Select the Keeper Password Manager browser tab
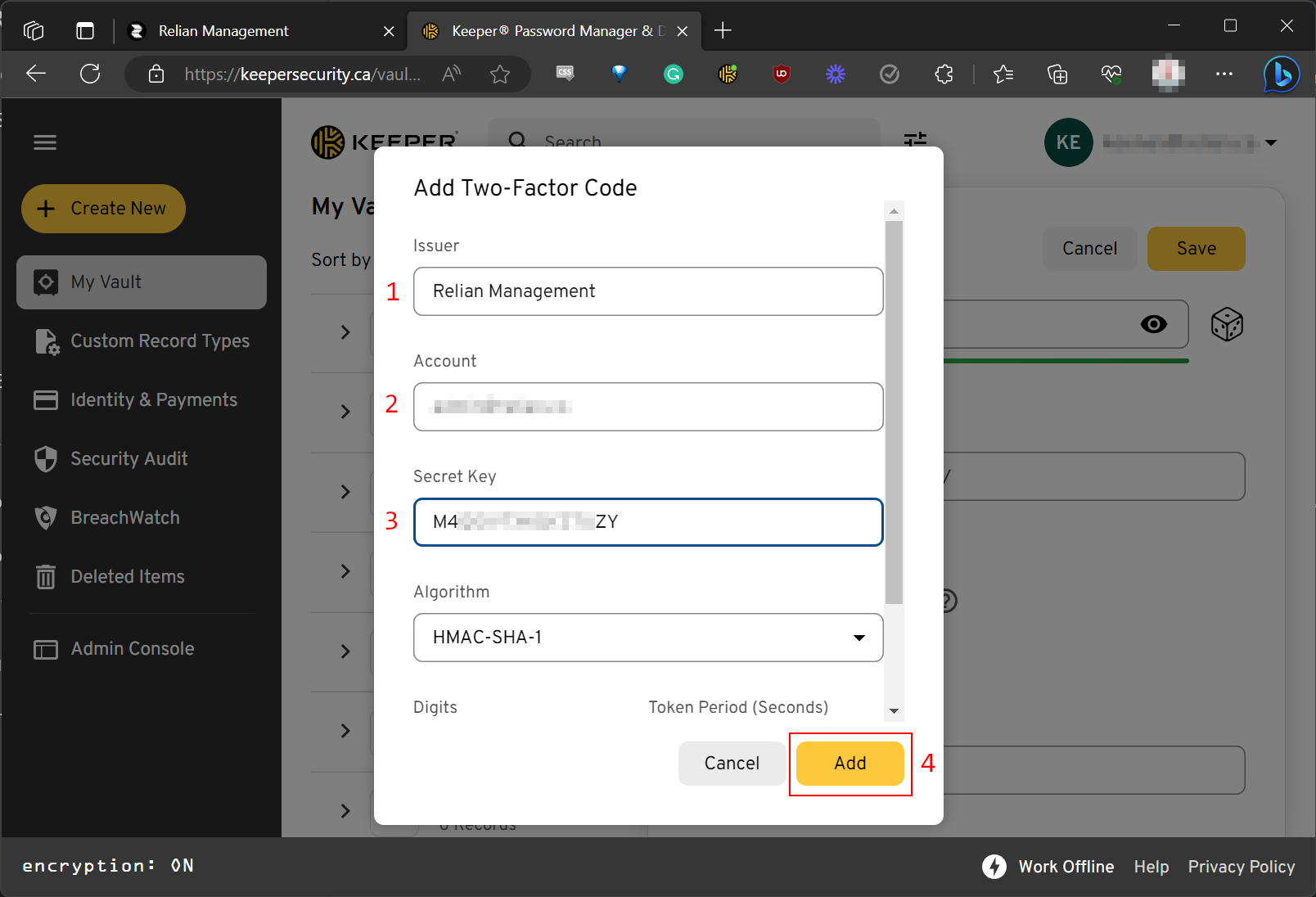The height and width of the screenshot is (897, 1316). 553,31
